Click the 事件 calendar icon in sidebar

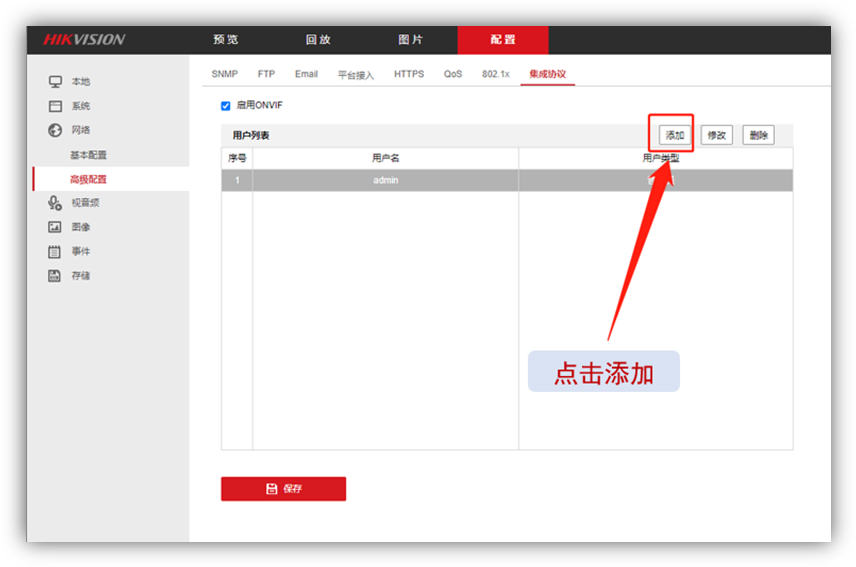(x=55, y=251)
